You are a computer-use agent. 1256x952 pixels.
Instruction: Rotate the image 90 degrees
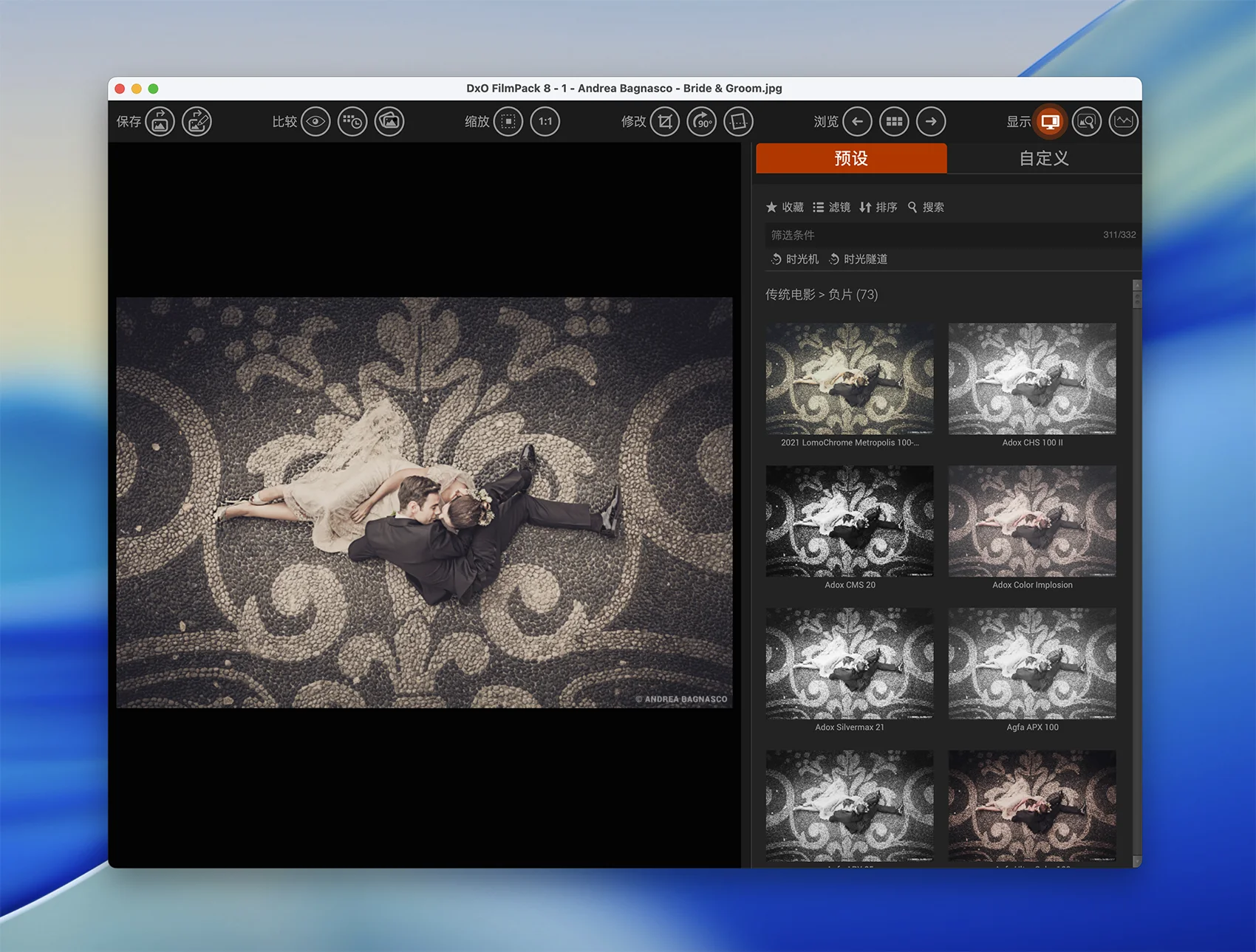pyautogui.click(x=702, y=122)
